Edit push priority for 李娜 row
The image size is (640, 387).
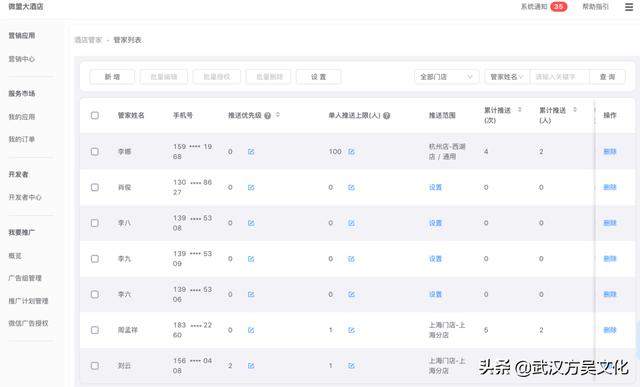click(251, 152)
